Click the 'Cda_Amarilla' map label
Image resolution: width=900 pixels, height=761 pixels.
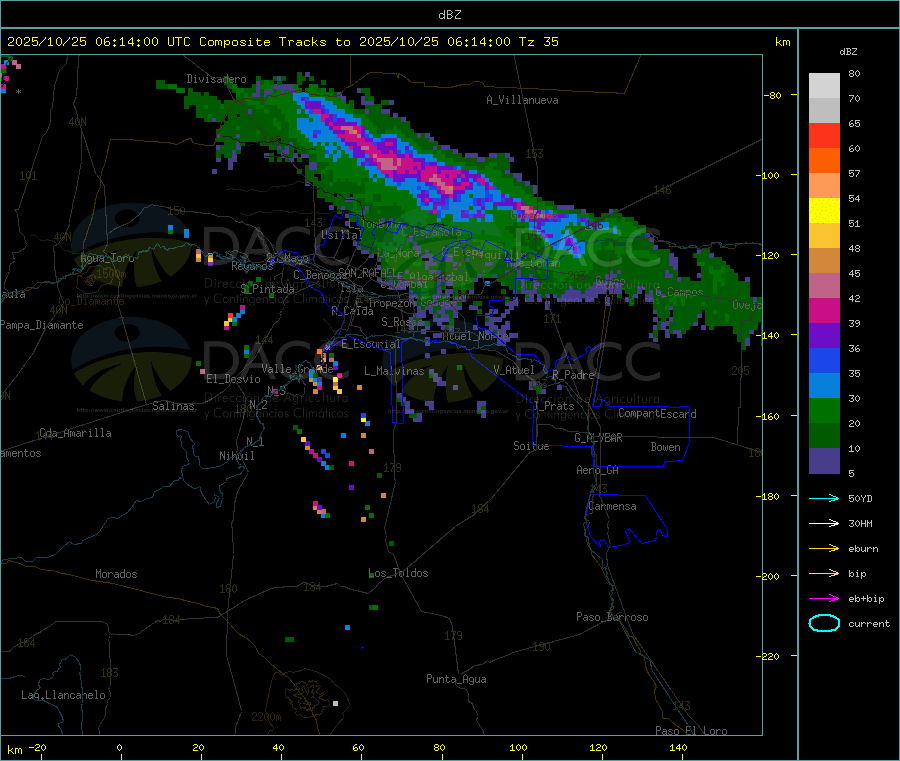(x=75, y=433)
